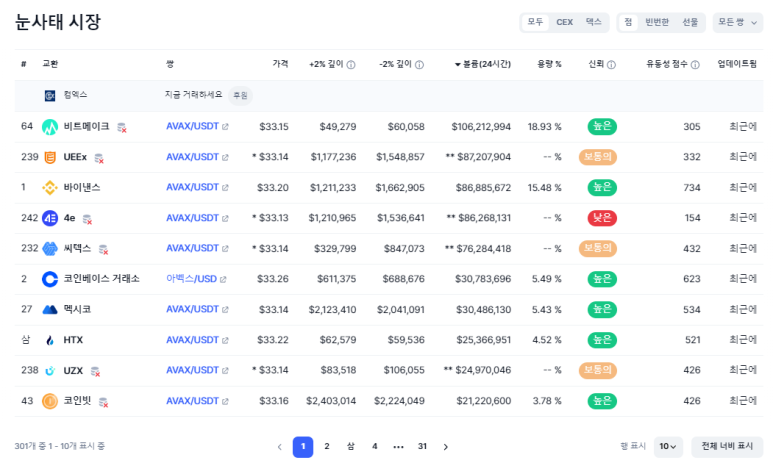Image resolution: width=773 pixels, height=463 pixels.
Task: Open 지금 거래하세요 sponsored link
Action: (x=193, y=95)
